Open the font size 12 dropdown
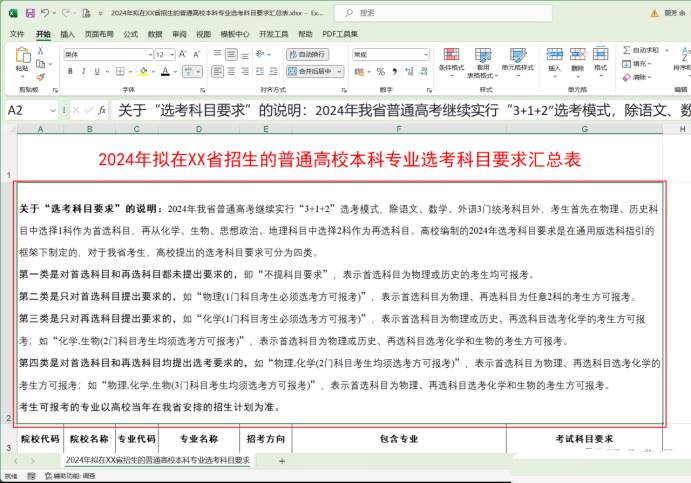691x483 pixels. 172,55
